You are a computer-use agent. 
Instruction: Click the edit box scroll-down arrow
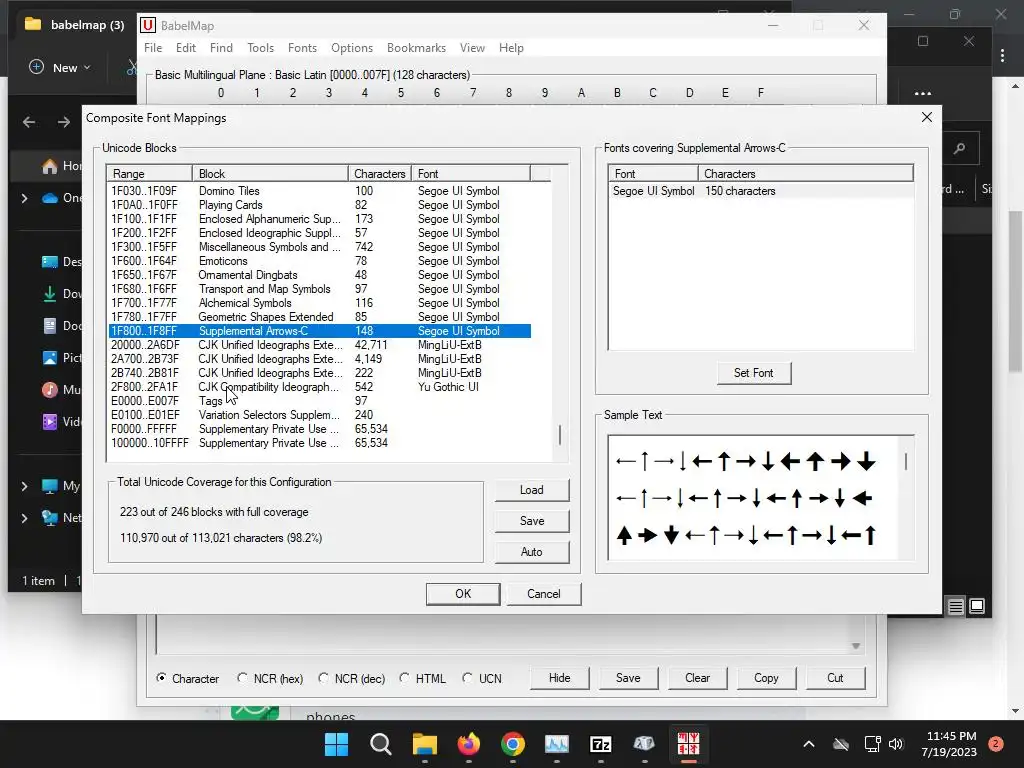[x=856, y=646]
